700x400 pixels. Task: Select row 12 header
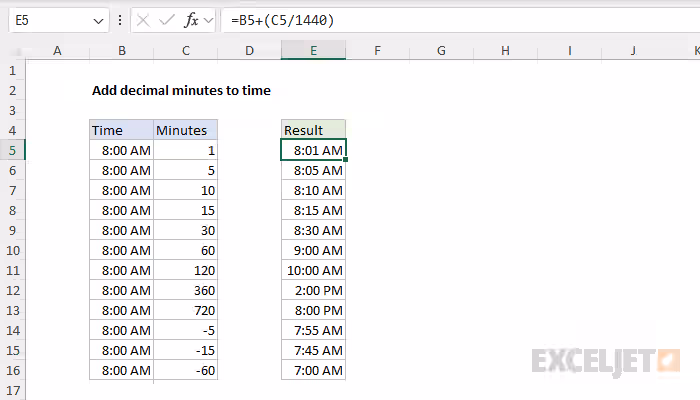tap(12, 291)
